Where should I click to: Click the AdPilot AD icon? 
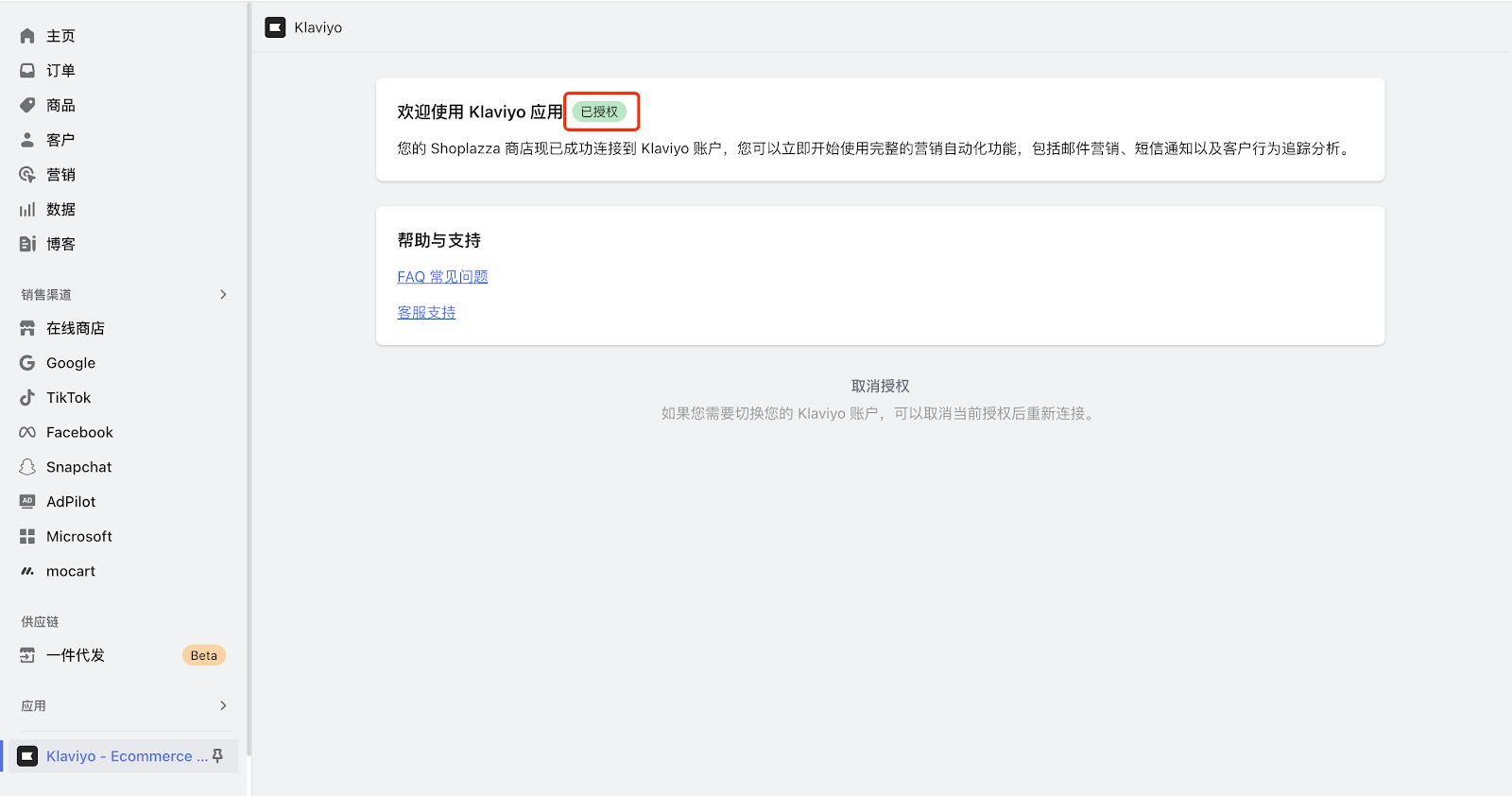pos(27,501)
